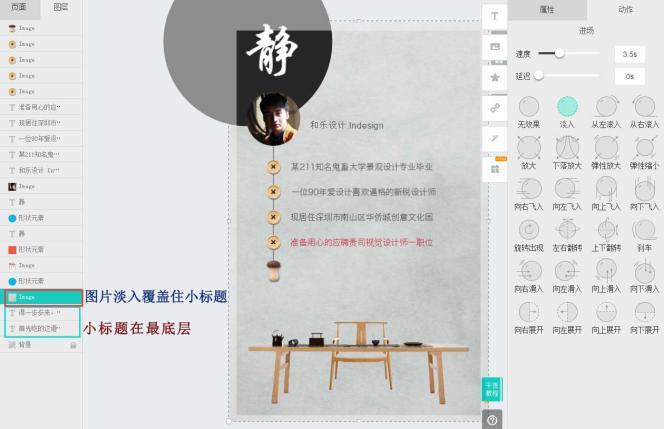The image size is (664, 429).
Task: Select the 和乐设计 In… text layer
Action: pyautogui.click(x=41, y=170)
